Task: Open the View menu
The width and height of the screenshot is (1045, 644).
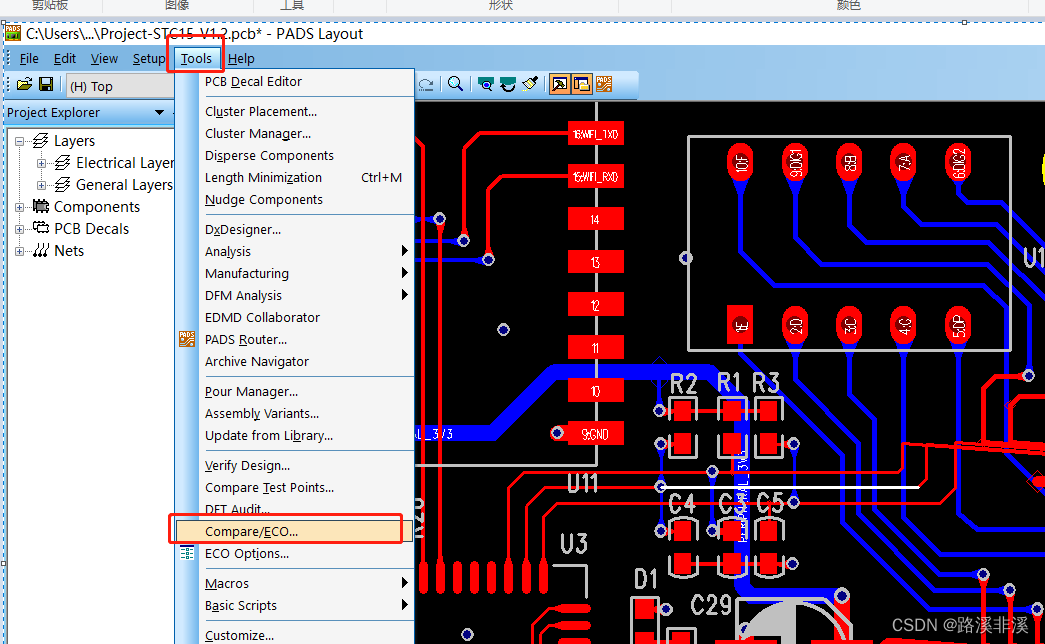Action: [104, 59]
